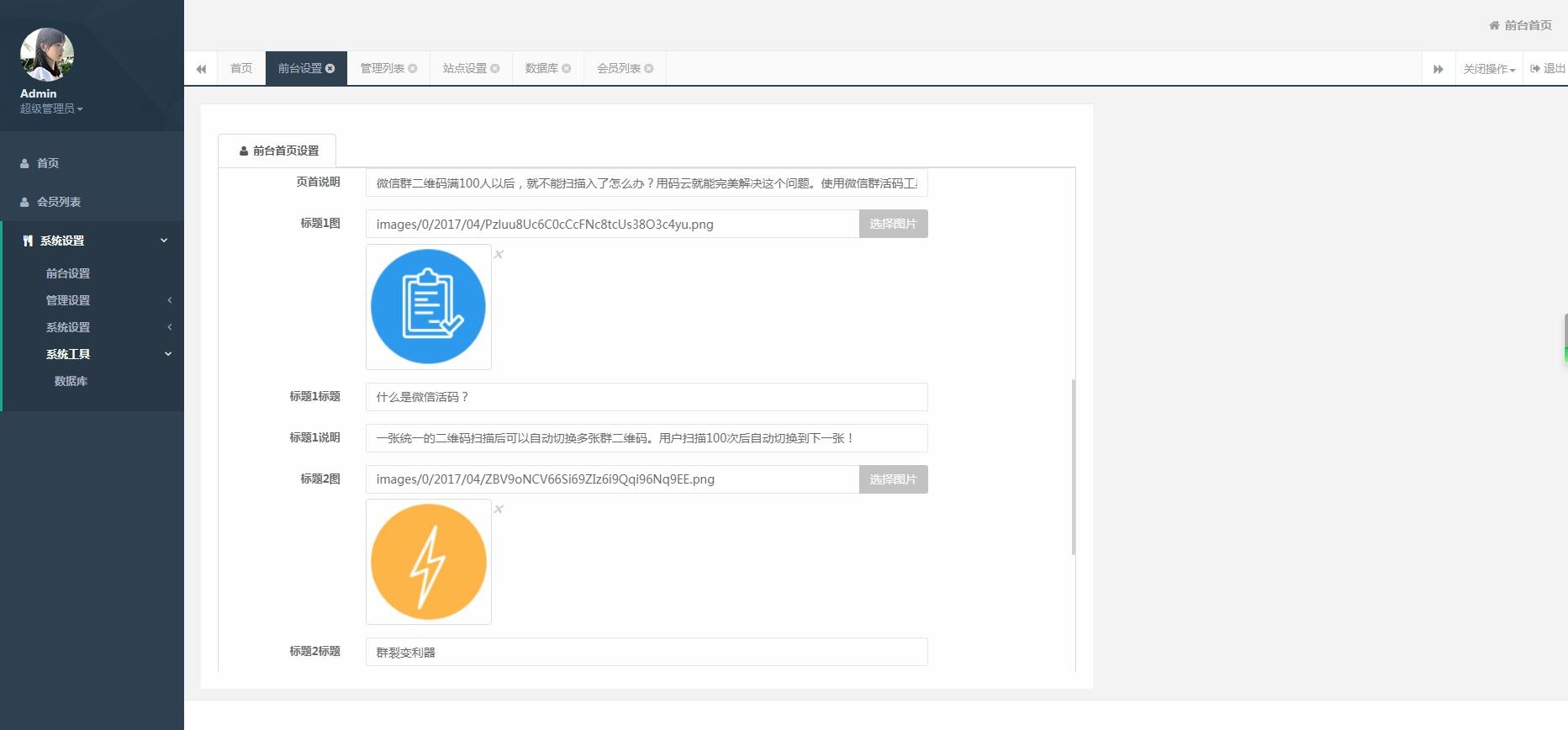
Task: Close the 会员列表 tab using its X icon
Action: 649,69
